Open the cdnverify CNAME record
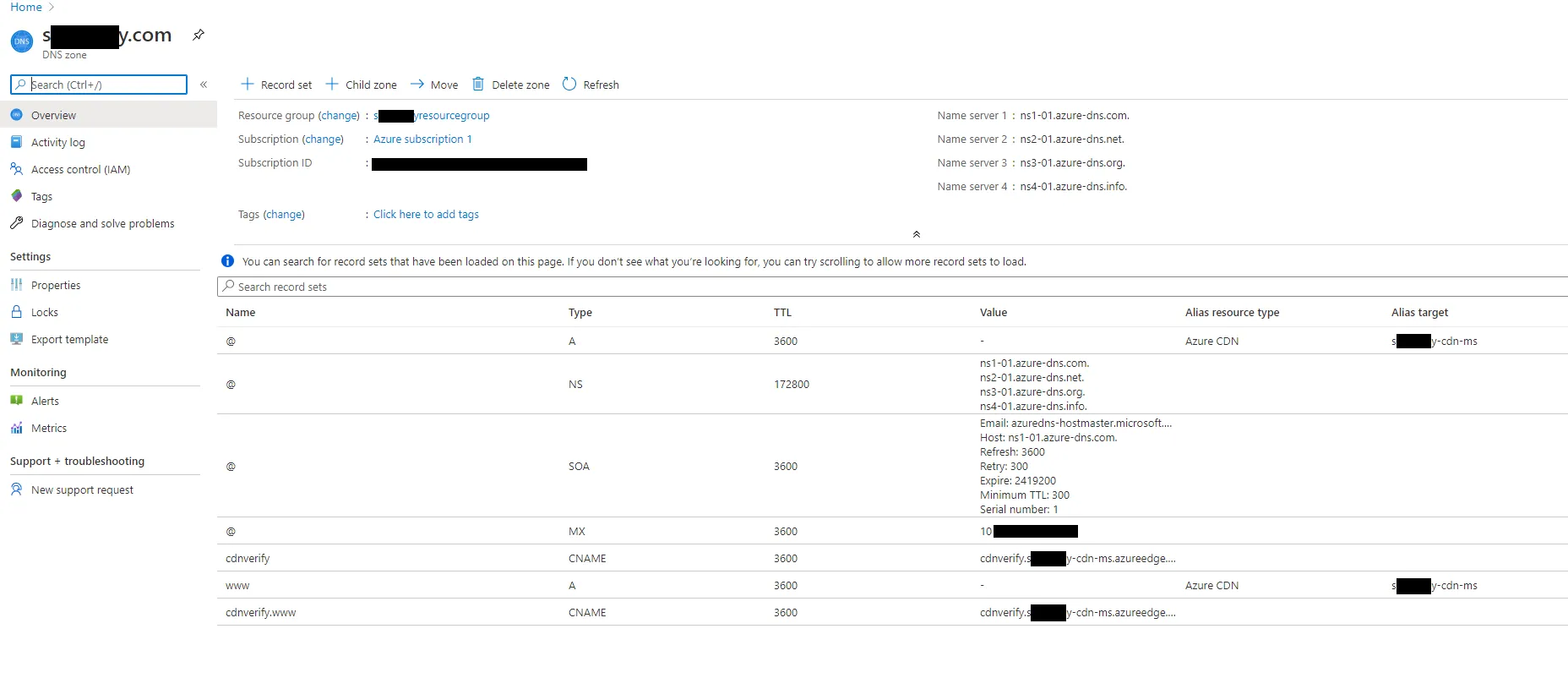This screenshot has height=678, width=1568. coord(892,558)
